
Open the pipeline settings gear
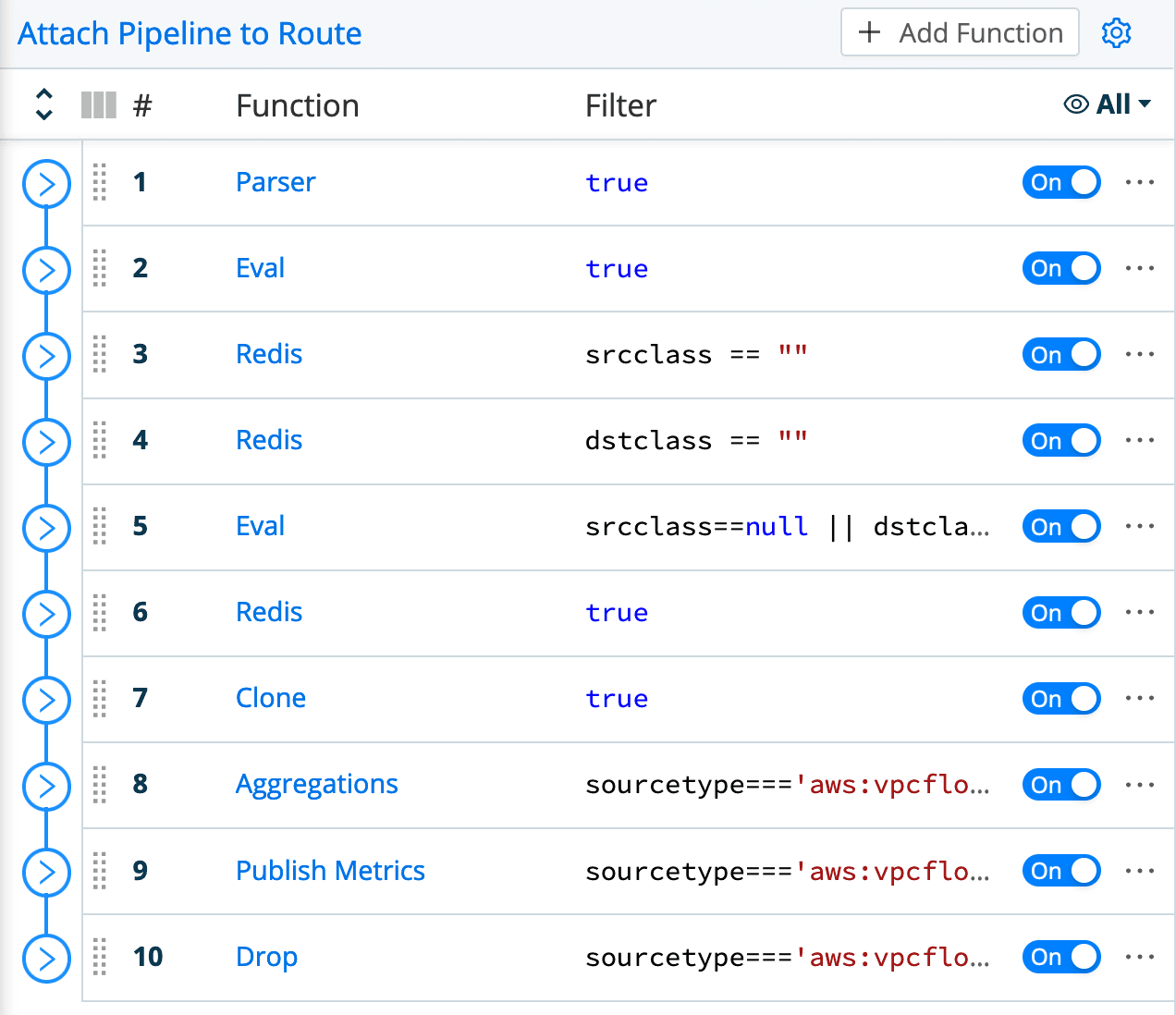[x=1116, y=32]
